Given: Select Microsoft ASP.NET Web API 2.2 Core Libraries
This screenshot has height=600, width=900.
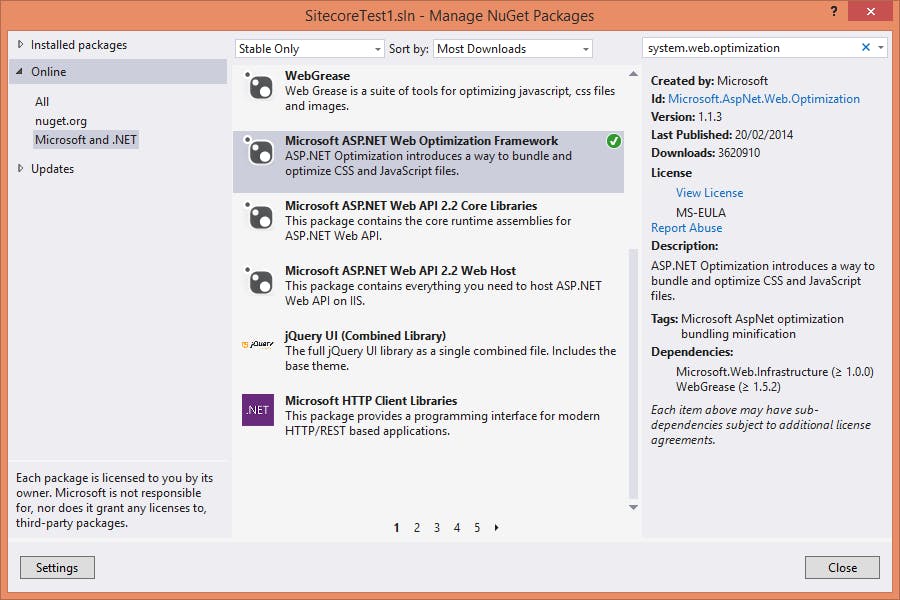Looking at the screenshot, I should coord(411,206).
